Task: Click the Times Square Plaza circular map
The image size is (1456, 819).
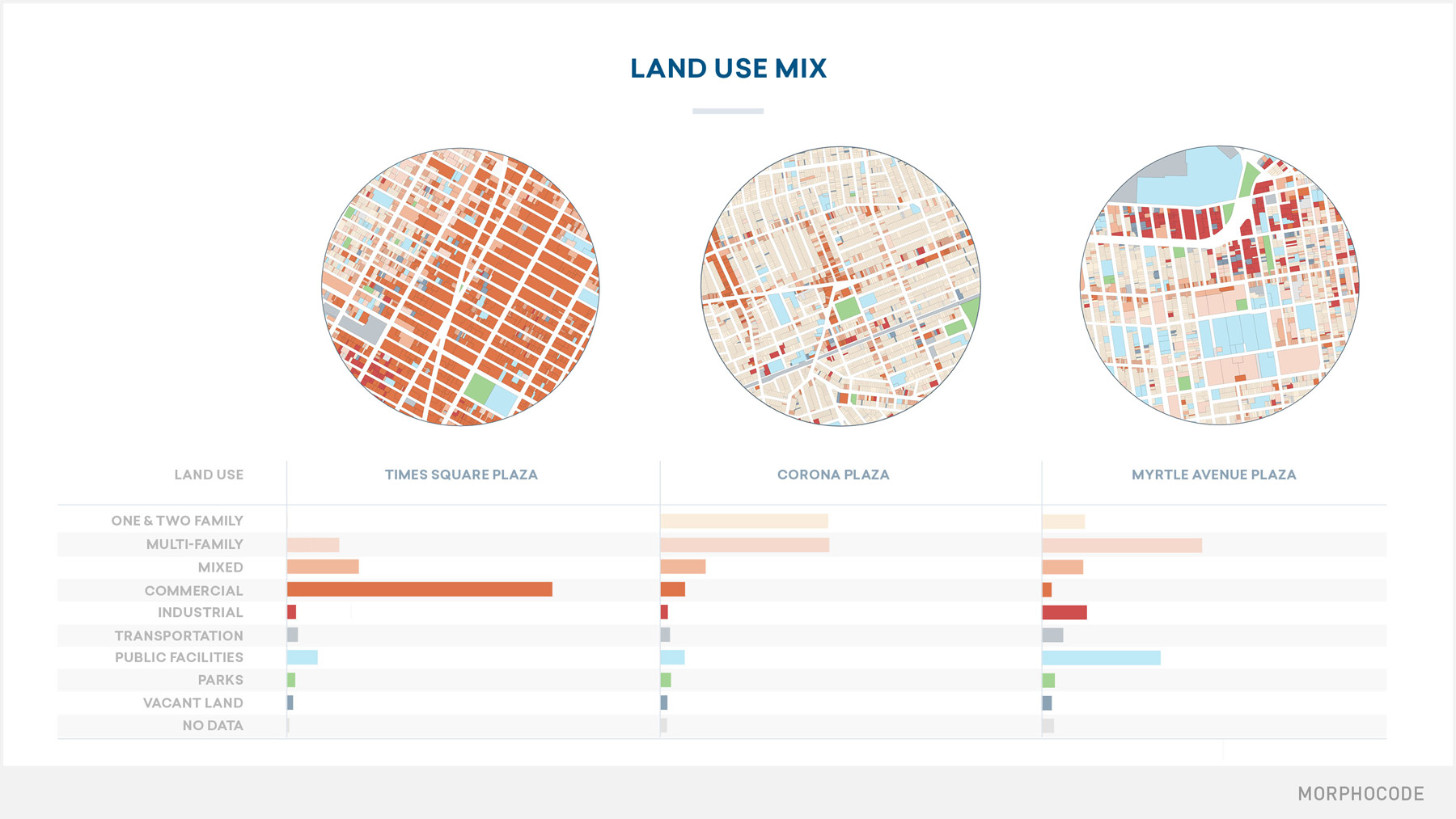Action: pos(460,286)
